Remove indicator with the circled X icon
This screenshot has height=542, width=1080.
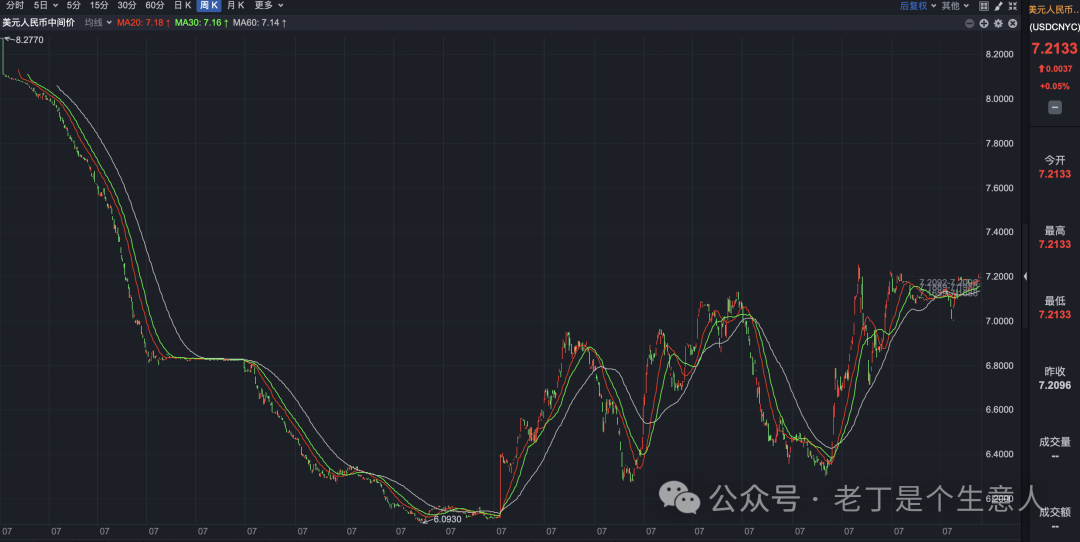[x=1012, y=23]
